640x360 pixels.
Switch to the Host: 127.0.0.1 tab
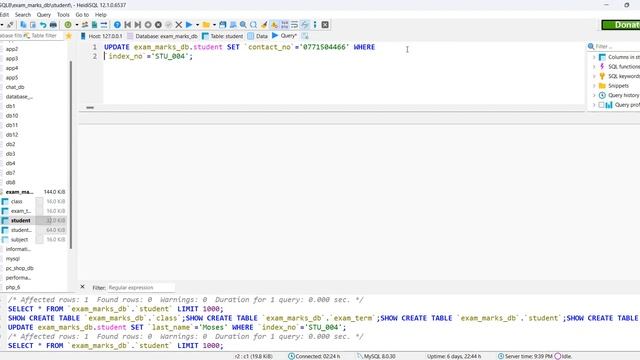(x=102, y=36)
